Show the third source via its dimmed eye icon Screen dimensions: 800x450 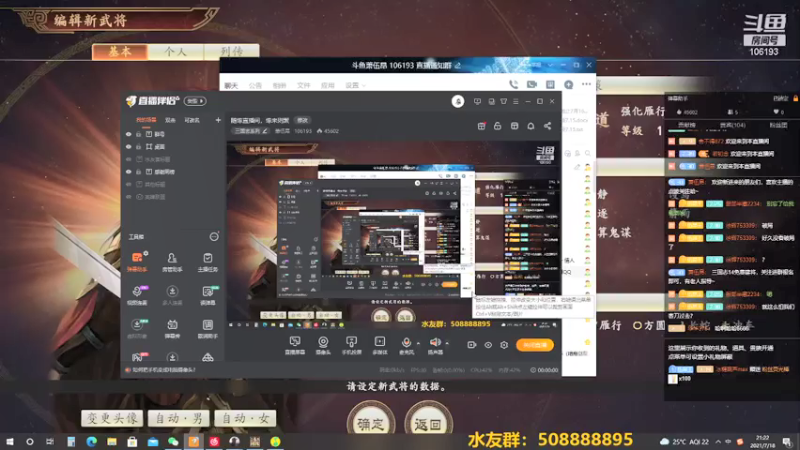tap(129, 159)
